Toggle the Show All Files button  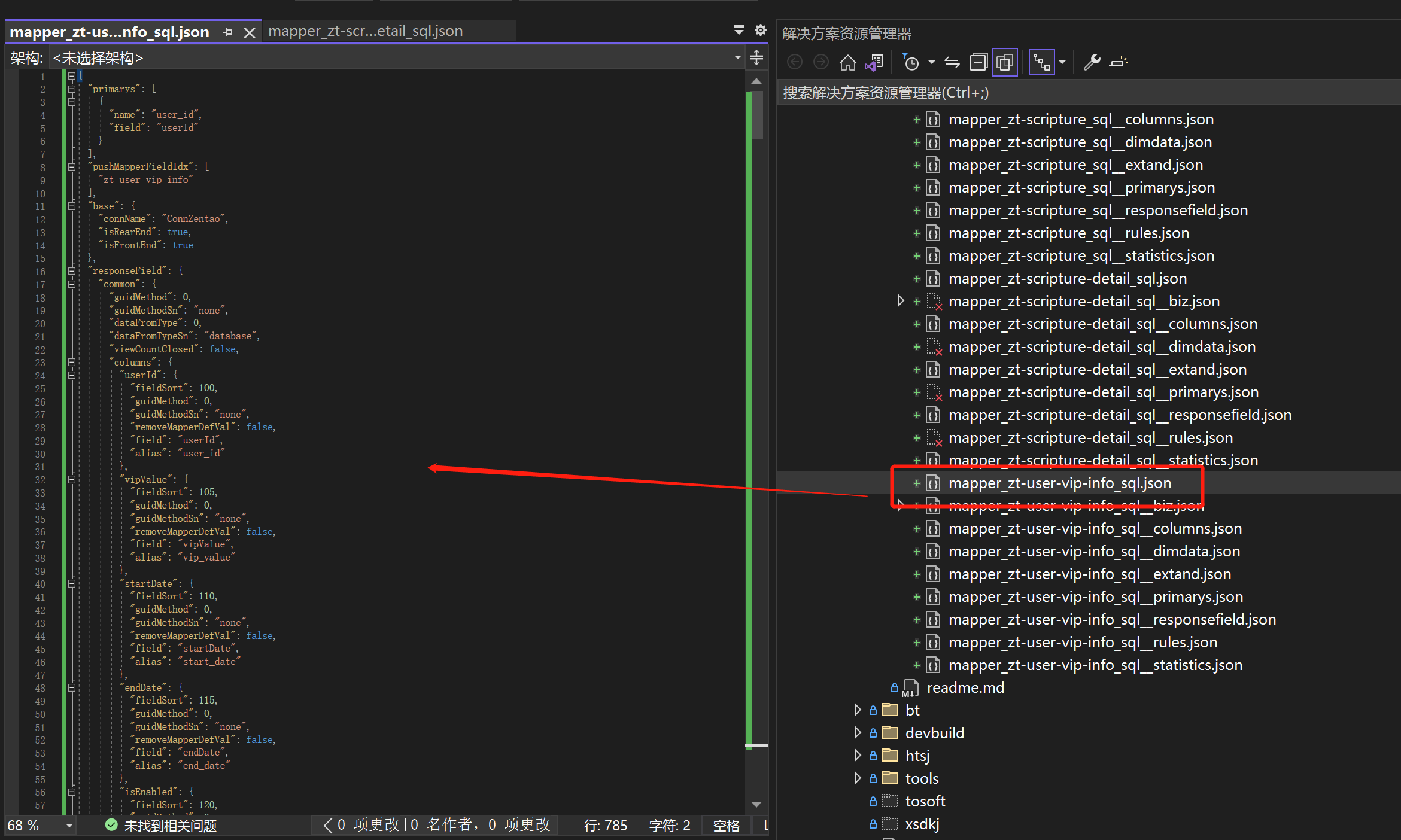1005,62
